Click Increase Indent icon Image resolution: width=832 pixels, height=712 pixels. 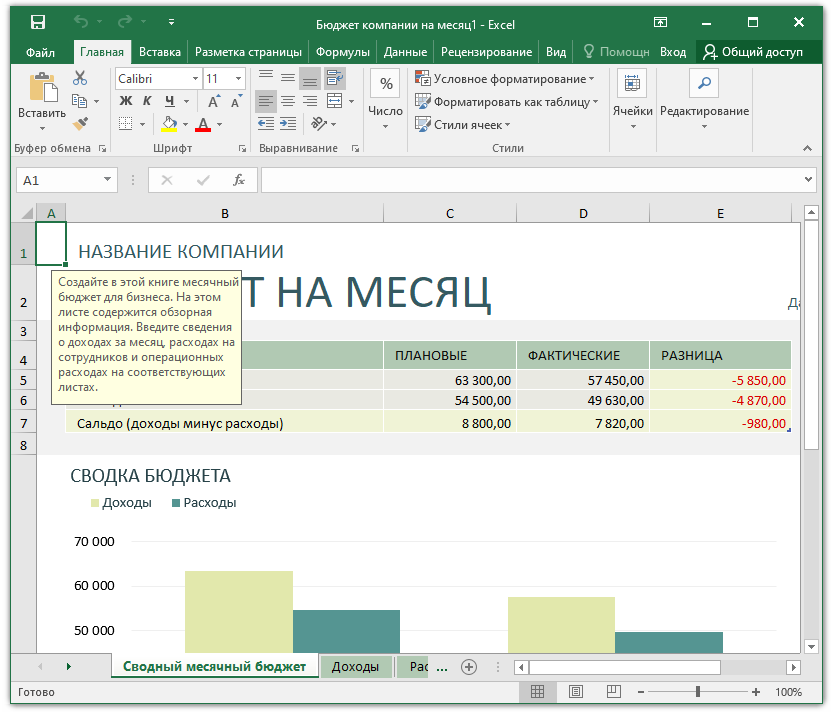tap(288, 124)
